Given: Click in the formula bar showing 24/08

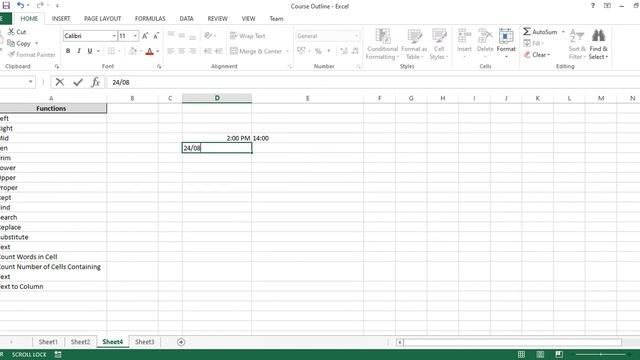Looking at the screenshot, I should [373, 82].
